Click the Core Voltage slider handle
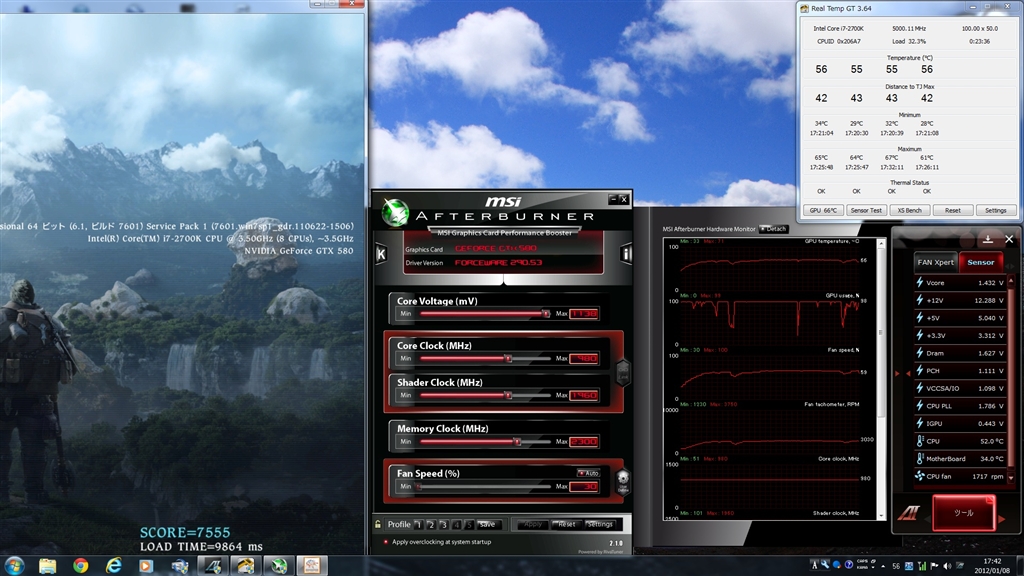 tap(546, 314)
